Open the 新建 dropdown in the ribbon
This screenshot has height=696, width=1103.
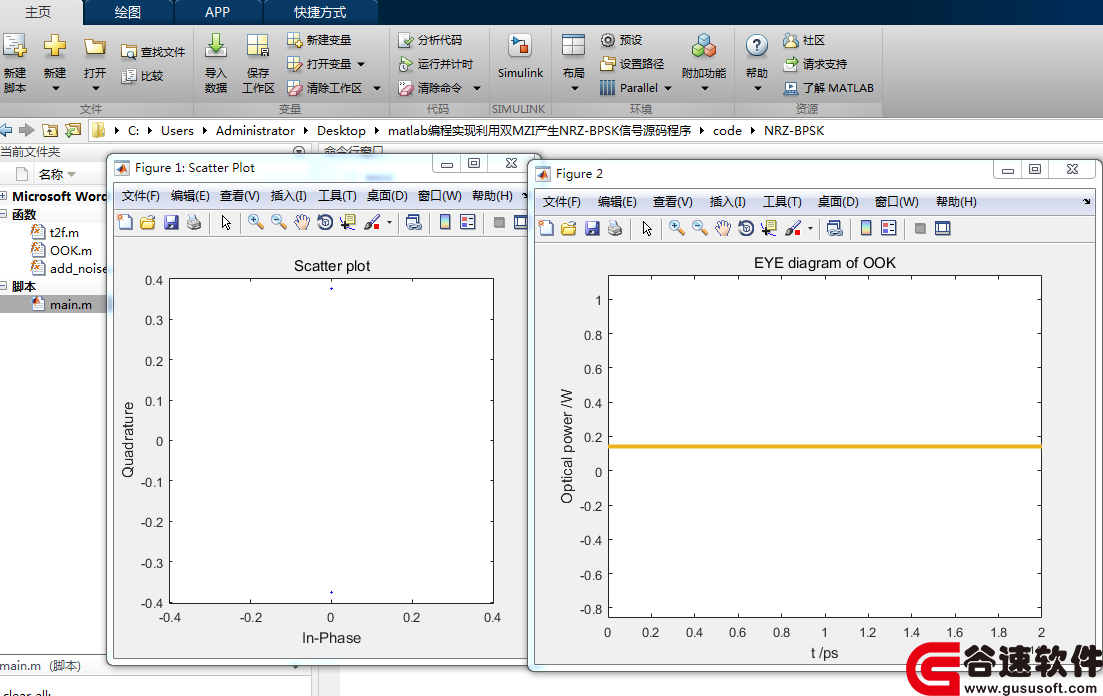[55, 89]
